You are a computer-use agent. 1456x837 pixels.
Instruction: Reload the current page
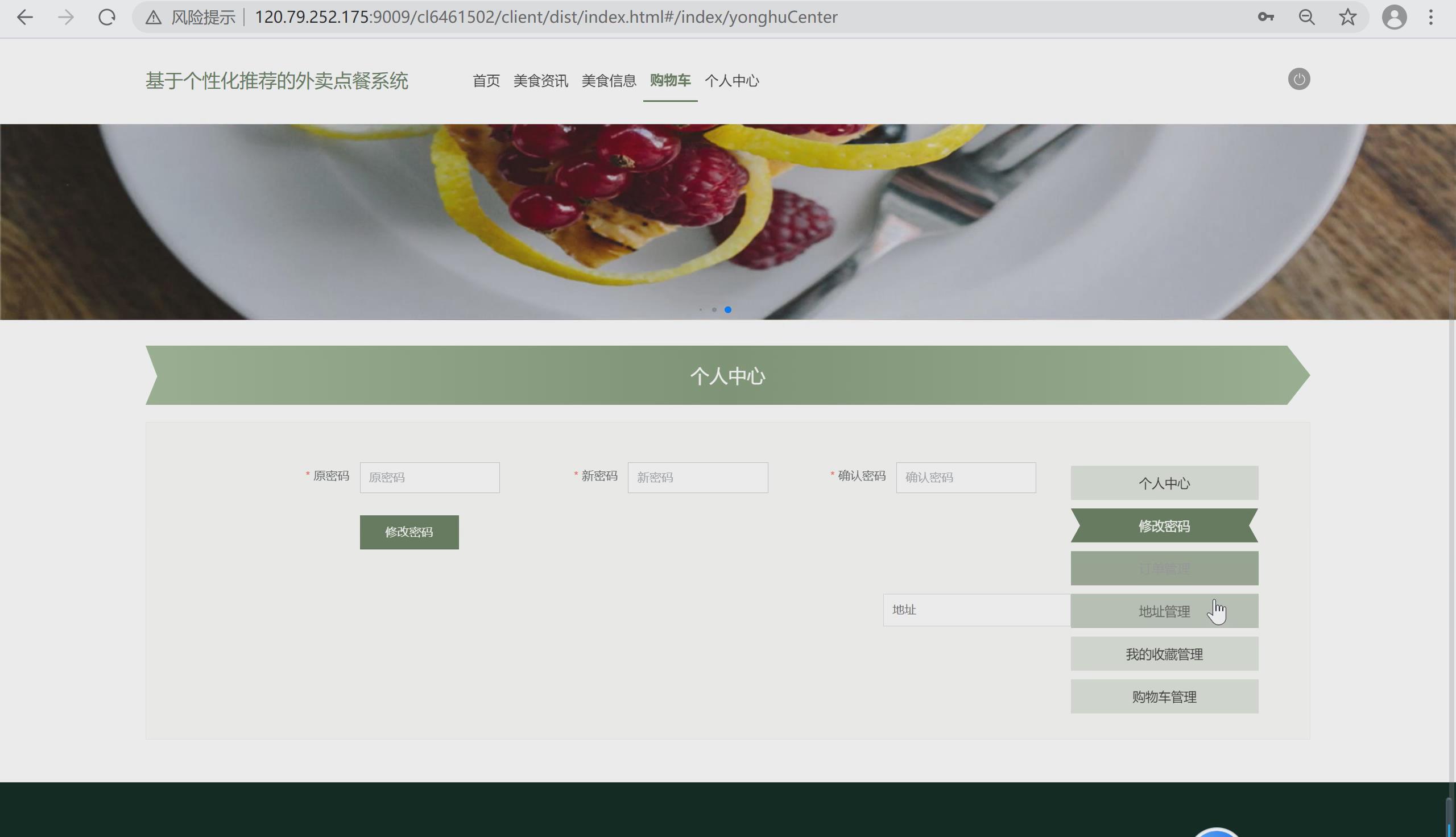click(106, 17)
